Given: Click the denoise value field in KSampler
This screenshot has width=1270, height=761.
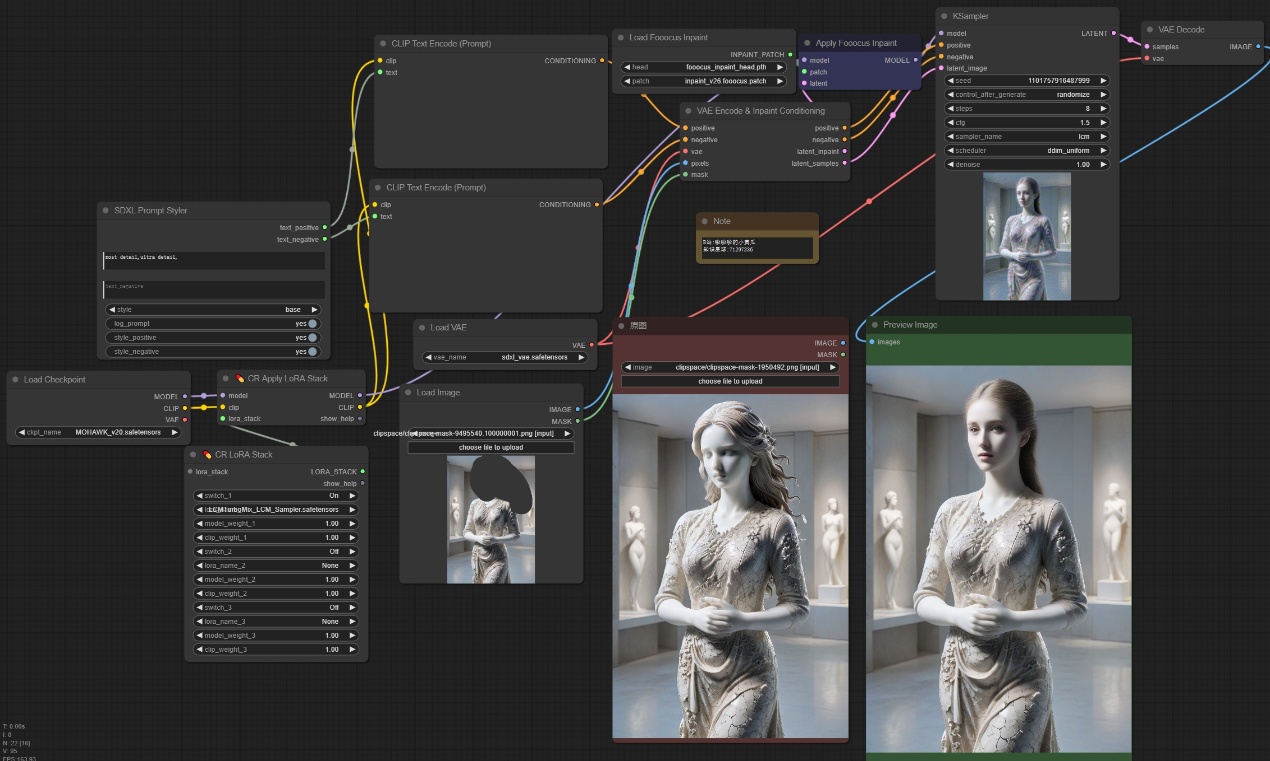Looking at the screenshot, I should [x=1026, y=164].
